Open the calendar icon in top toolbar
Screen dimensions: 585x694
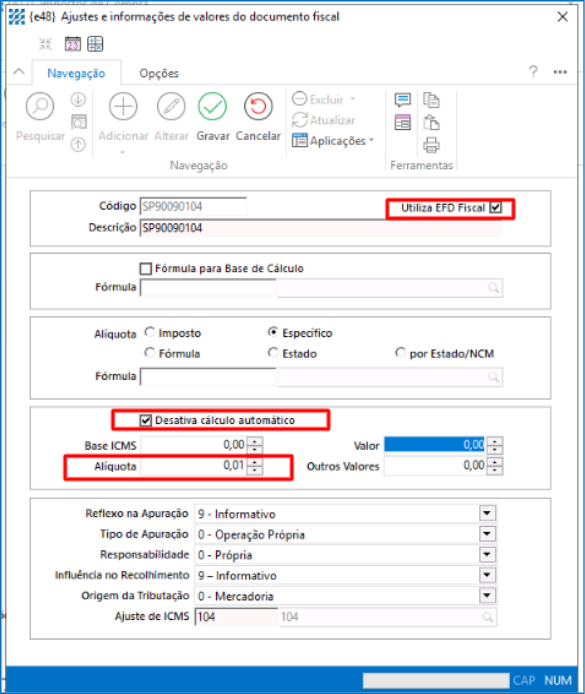(x=73, y=44)
